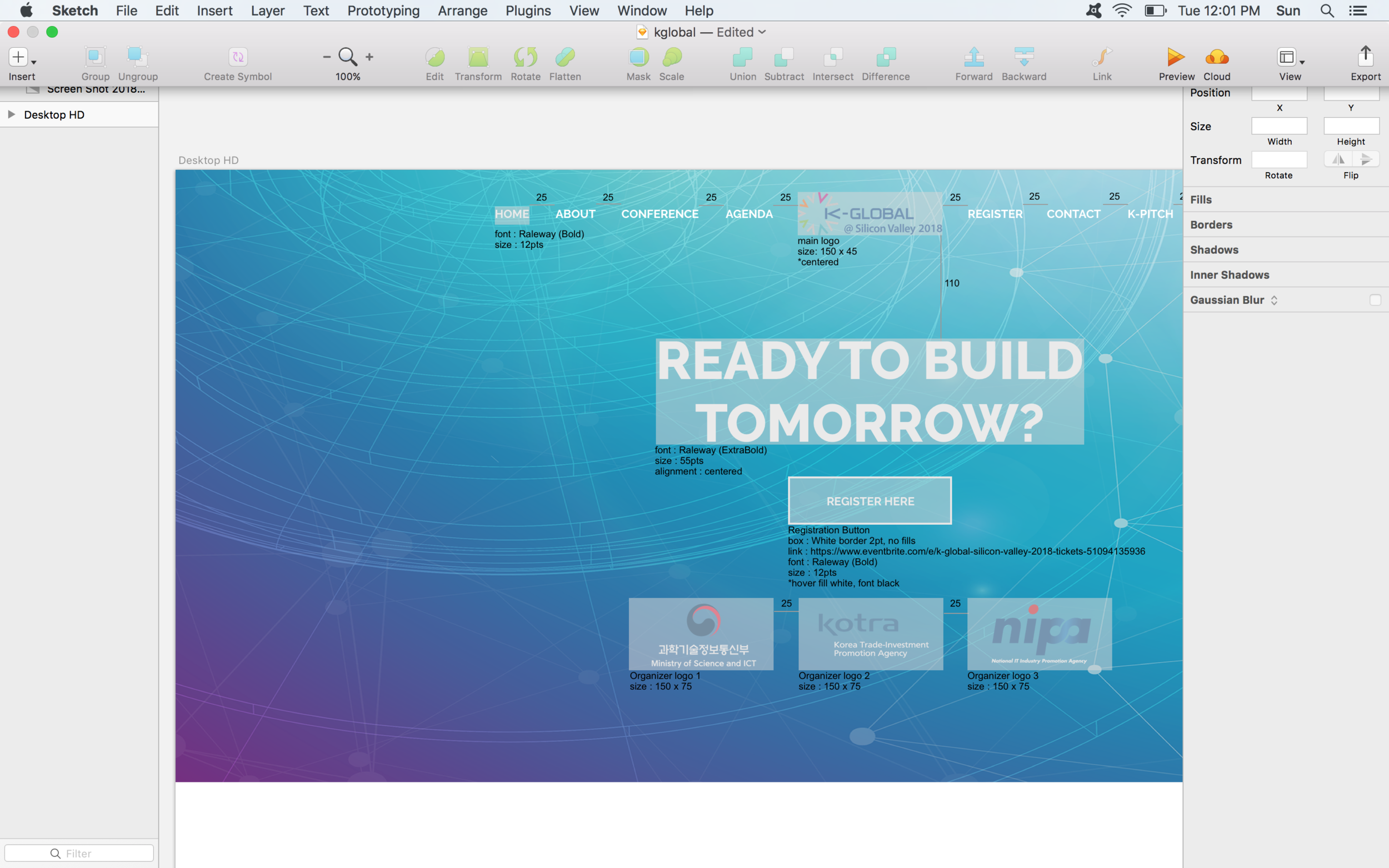The width and height of the screenshot is (1389, 868).
Task: Click the Export button
Action: click(x=1365, y=62)
